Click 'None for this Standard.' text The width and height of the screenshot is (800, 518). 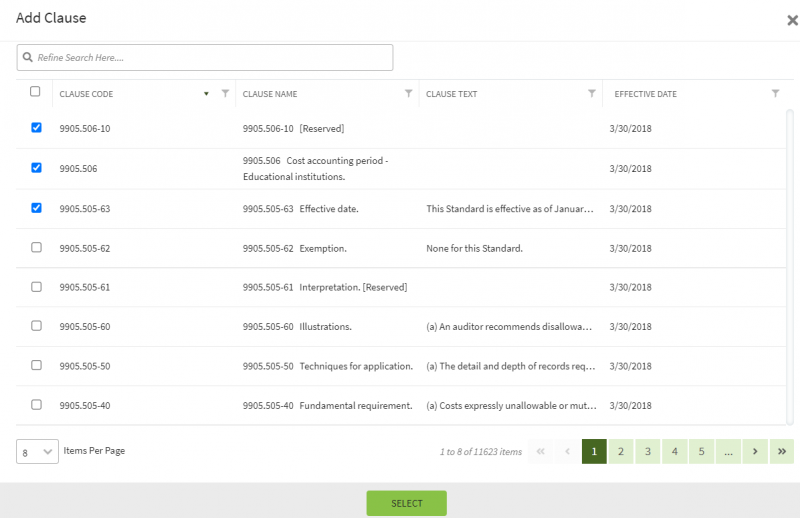click(474, 249)
